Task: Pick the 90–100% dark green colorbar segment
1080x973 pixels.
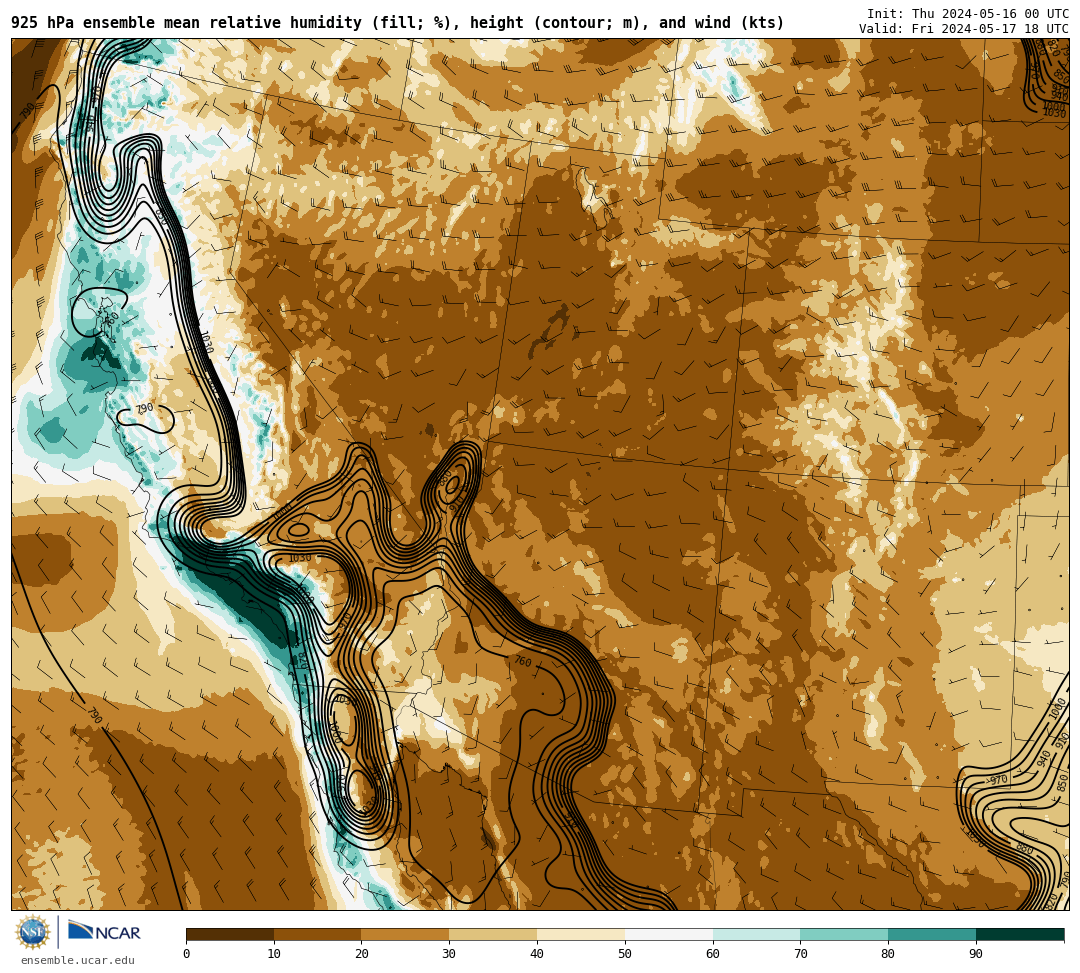Action: [1020, 934]
